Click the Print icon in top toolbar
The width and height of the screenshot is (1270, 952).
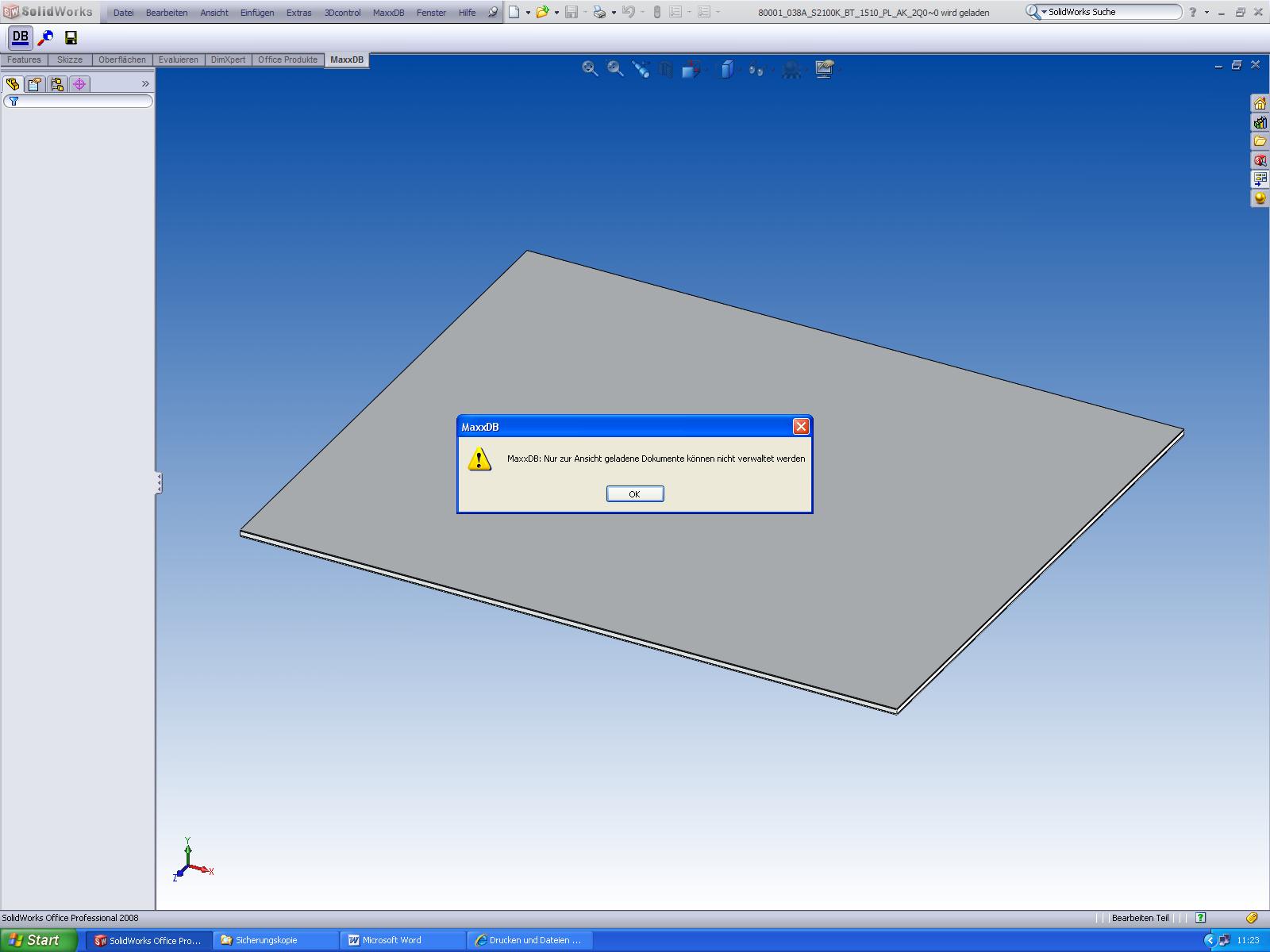[x=599, y=12]
